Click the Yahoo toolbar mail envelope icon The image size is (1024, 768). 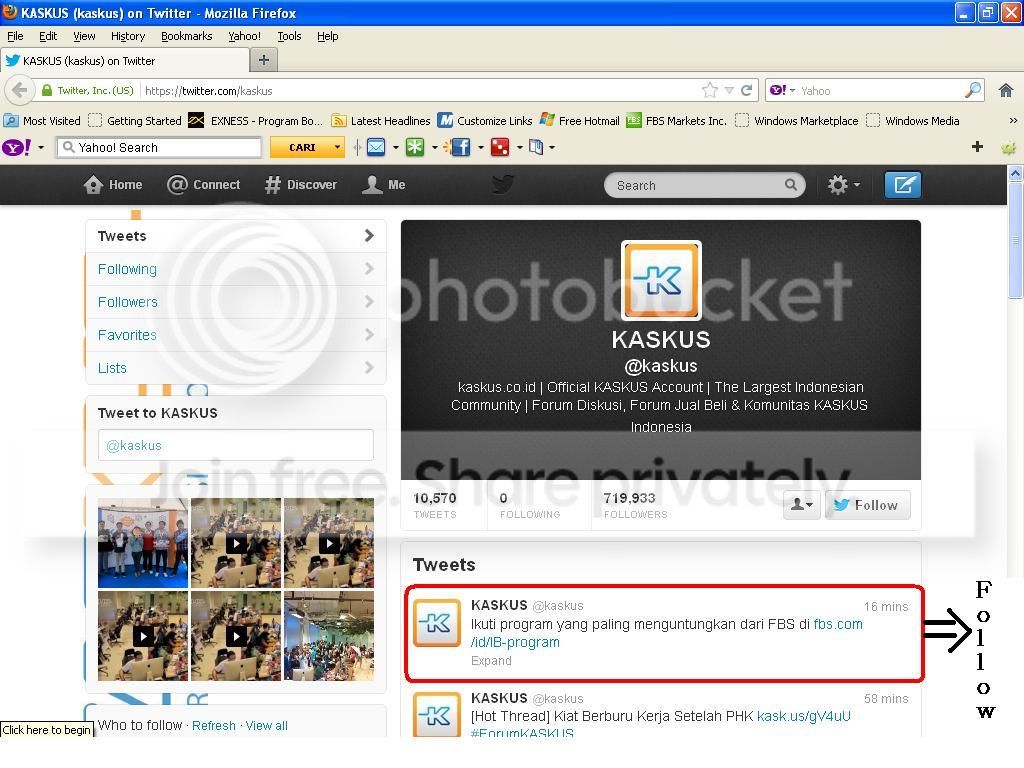(x=376, y=148)
